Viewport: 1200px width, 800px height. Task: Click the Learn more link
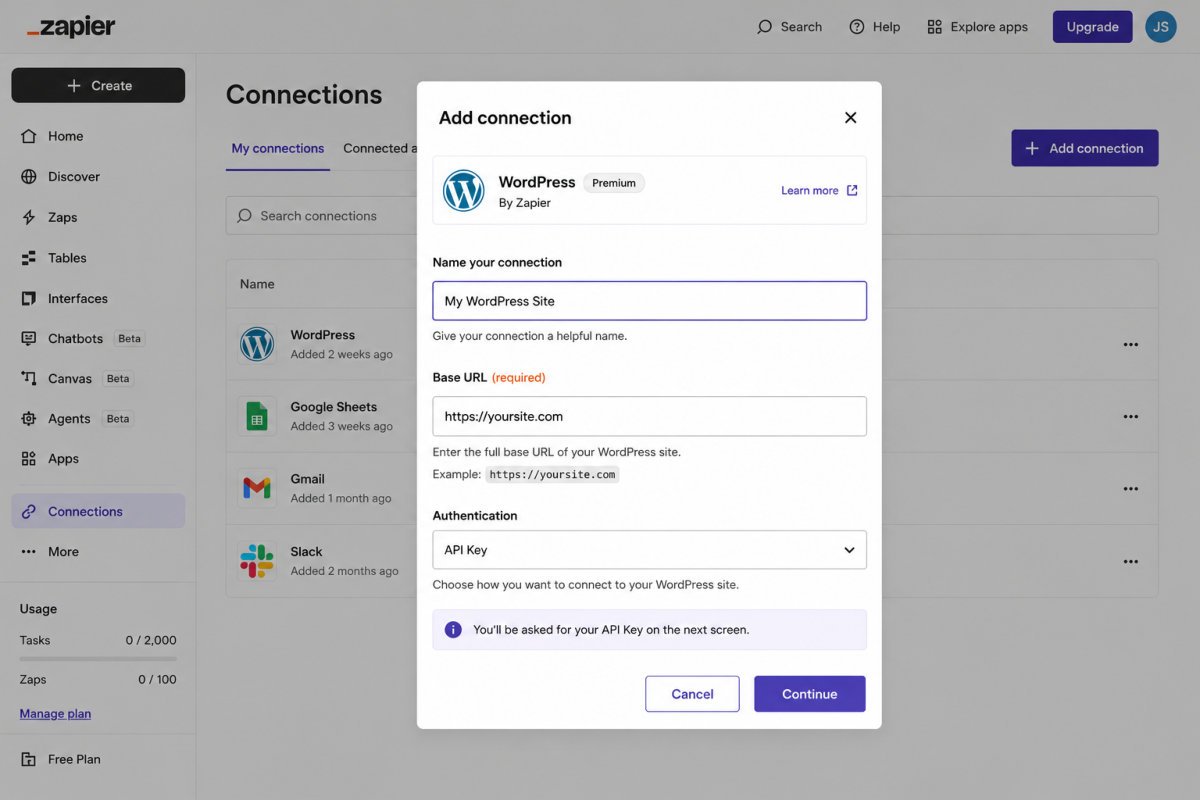point(810,190)
